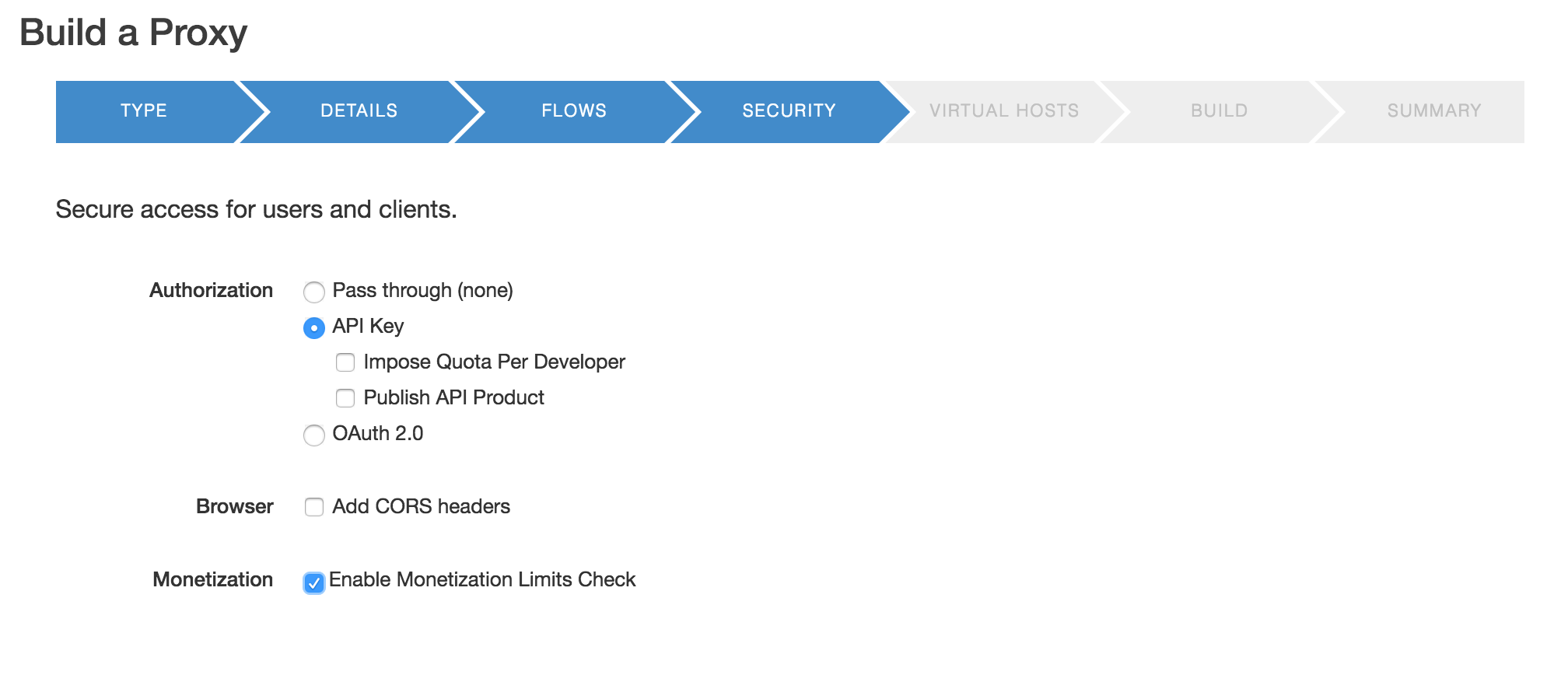Click the SECURITY arrow in the breadcrumb
1568x689 pixels.
789,110
